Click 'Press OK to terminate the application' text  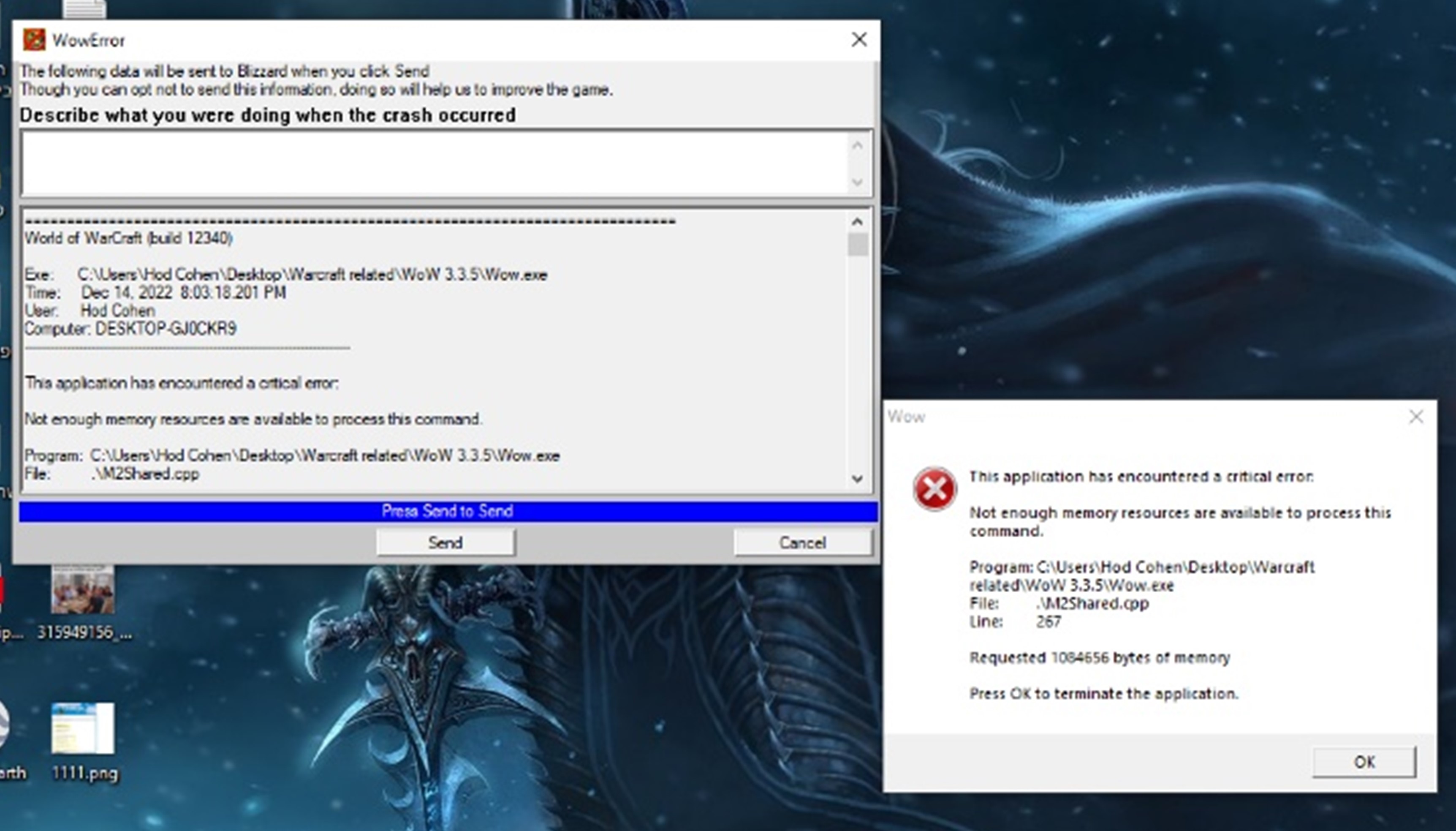[x=1104, y=693]
